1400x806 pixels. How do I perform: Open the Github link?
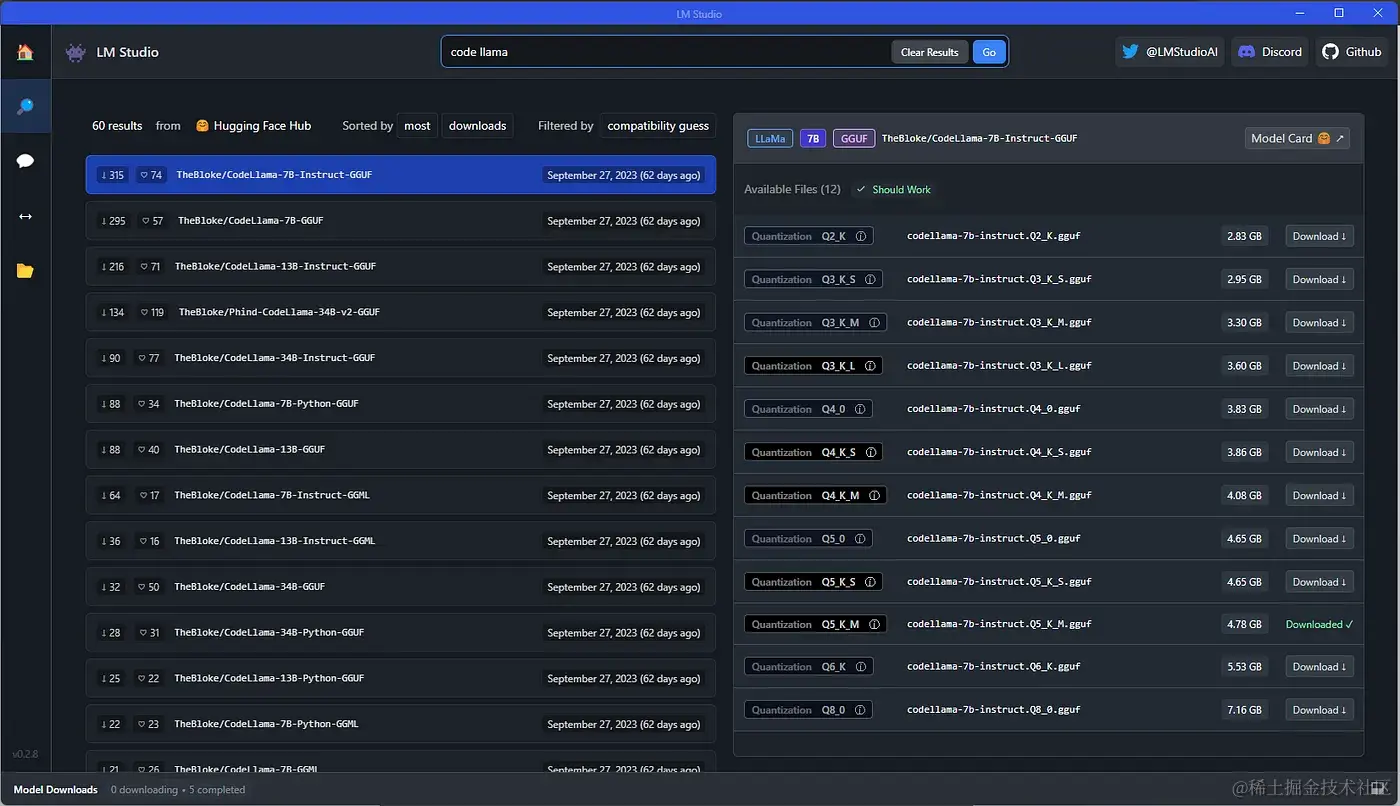click(x=1351, y=52)
